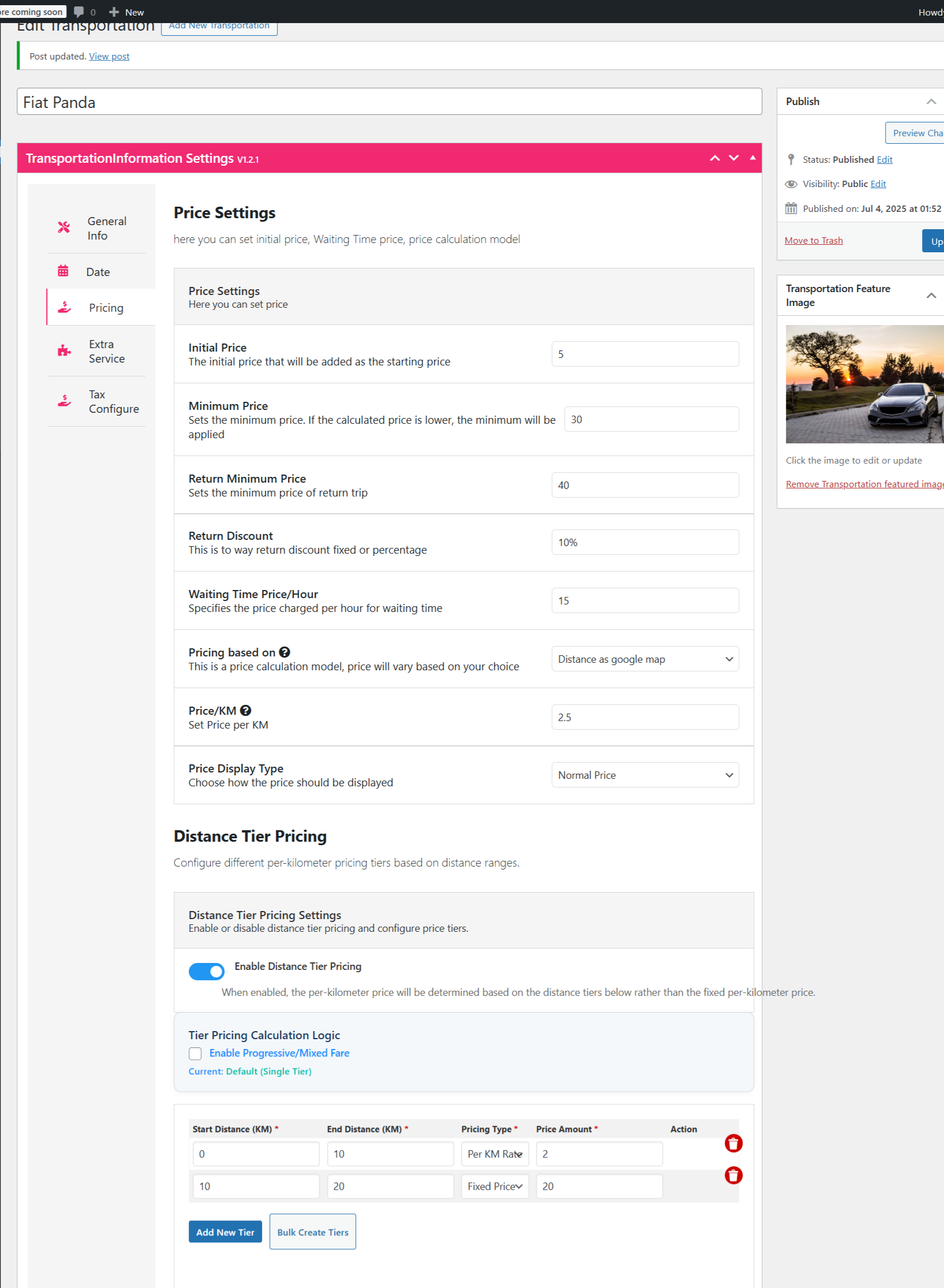The width and height of the screenshot is (944, 1288).
Task: Click the help icon next to Pricing based on
Action: (284, 652)
